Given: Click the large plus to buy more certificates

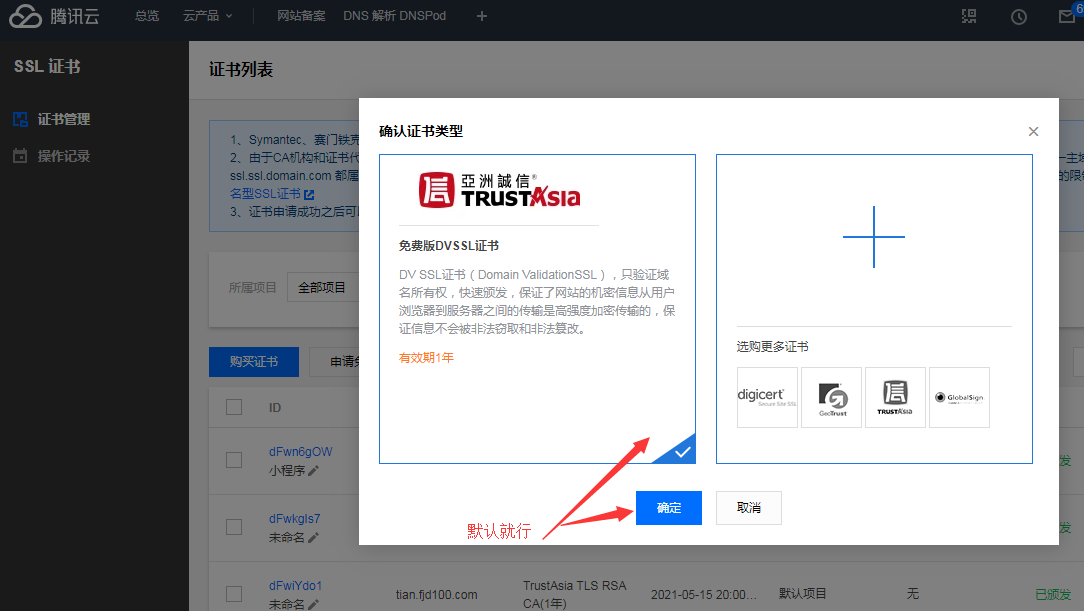Looking at the screenshot, I should pyautogui.click(x=874, y=236).
